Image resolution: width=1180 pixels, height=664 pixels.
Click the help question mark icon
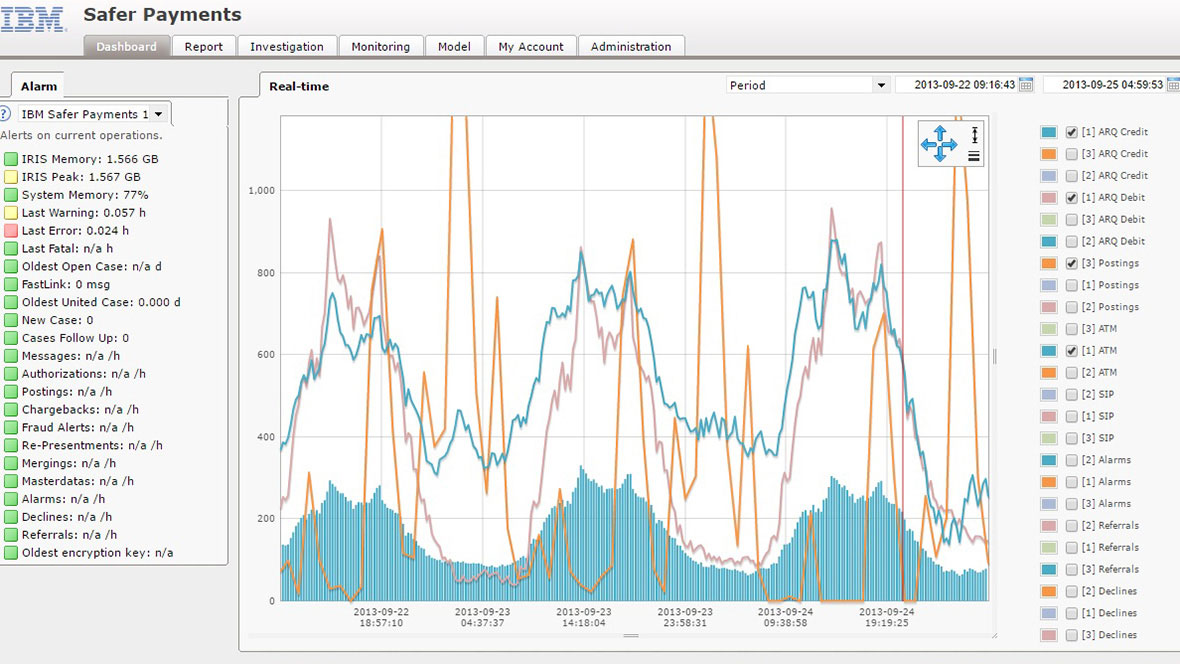[5, 114]
